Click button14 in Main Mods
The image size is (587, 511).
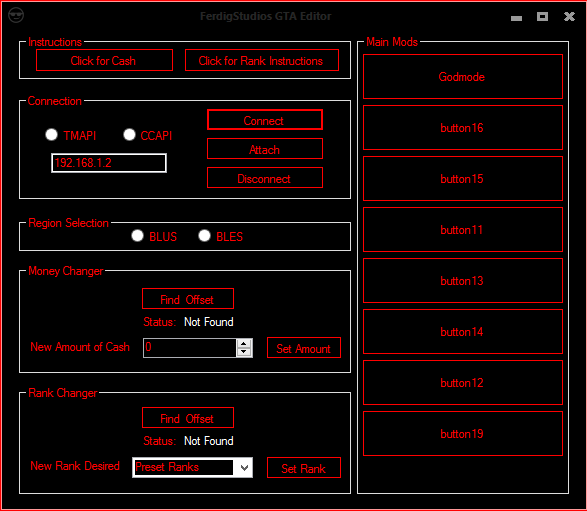pos(463,332)
